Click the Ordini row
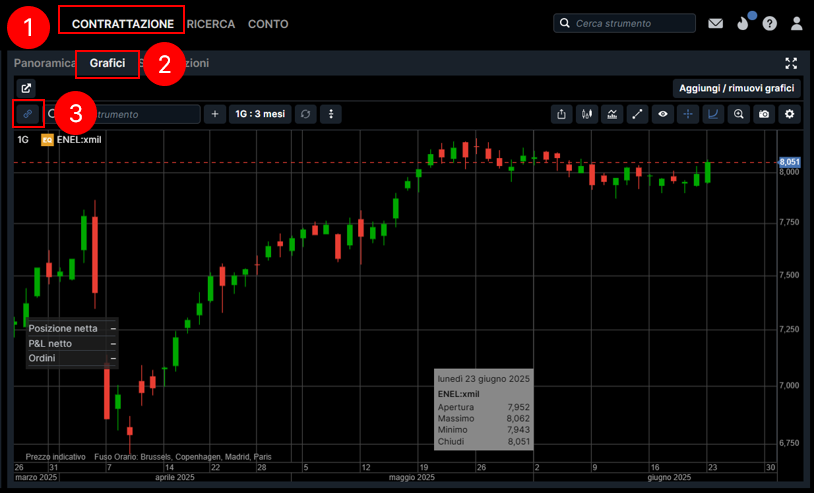Screen dimensions: 814x493 point(72,358)
